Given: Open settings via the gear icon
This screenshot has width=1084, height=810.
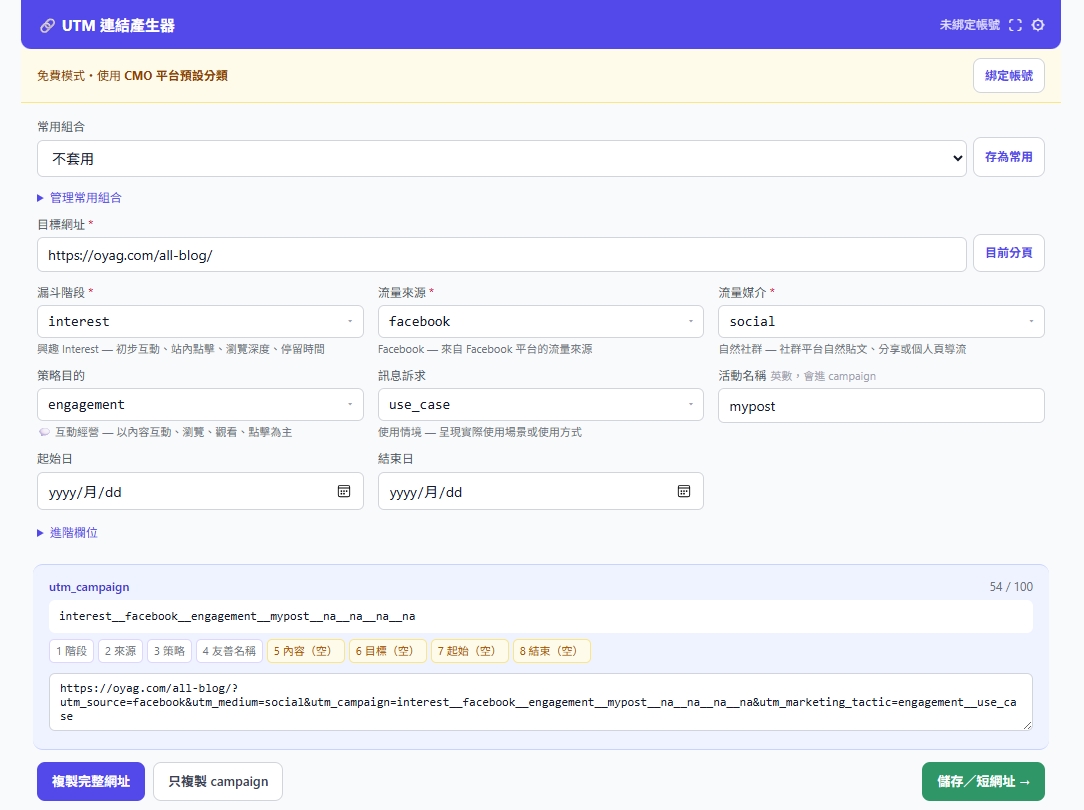Looking at the screenshot, I should [1038, 25].
